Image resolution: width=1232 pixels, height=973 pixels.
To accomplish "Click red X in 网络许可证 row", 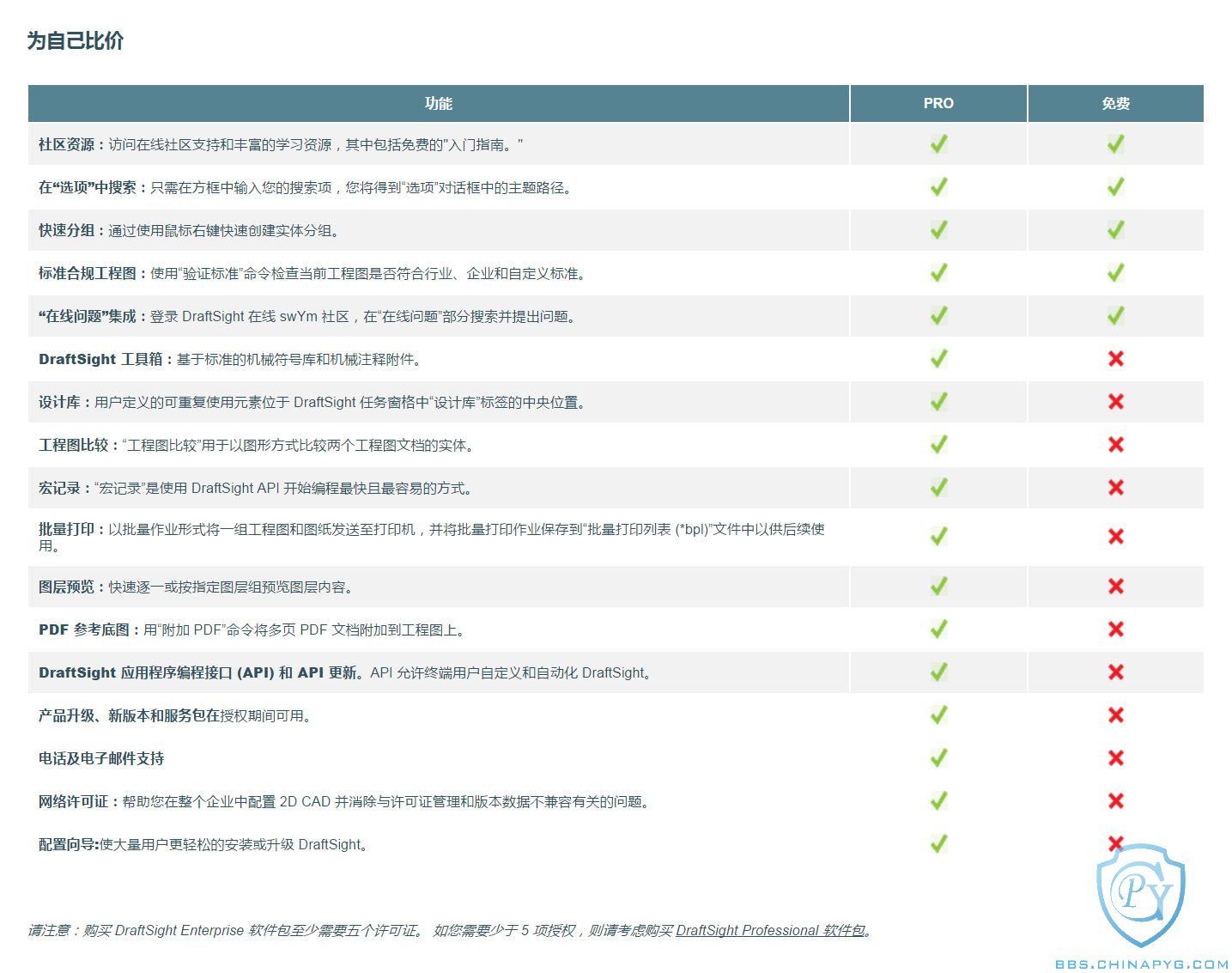I will point(1115,800).
